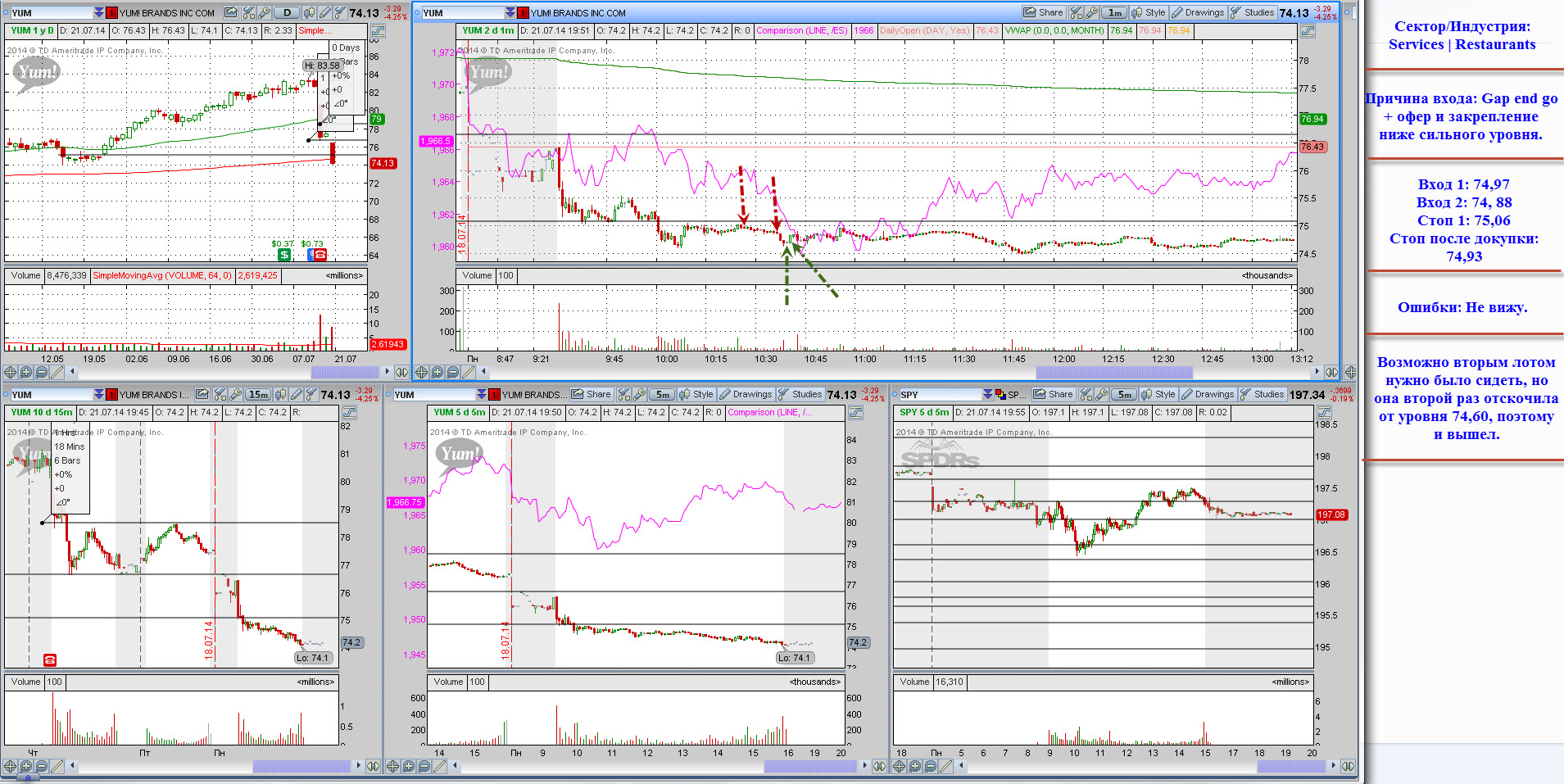Click quick-tools icon on YUM 1m chart
This screenshot has width=1564, height=784.
1077,13
